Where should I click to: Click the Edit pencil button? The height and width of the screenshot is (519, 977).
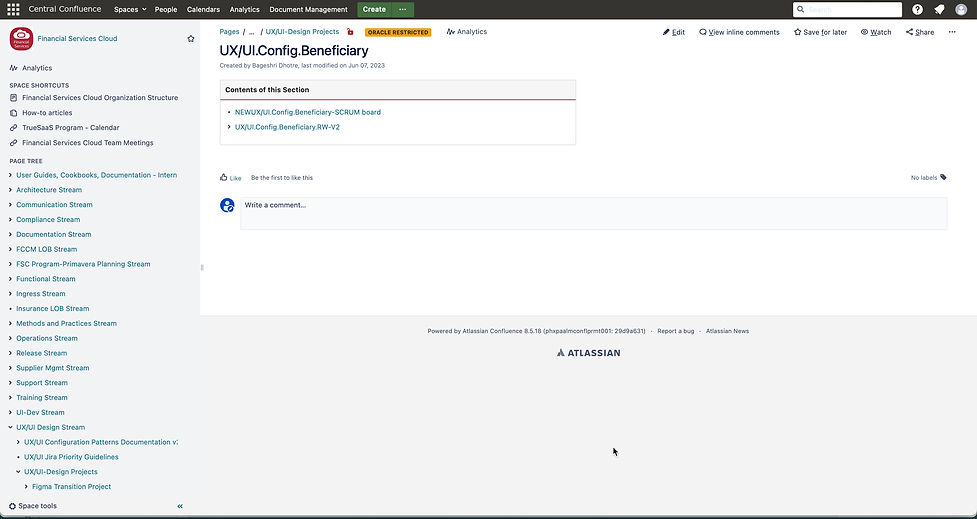[x=674, y=32]
